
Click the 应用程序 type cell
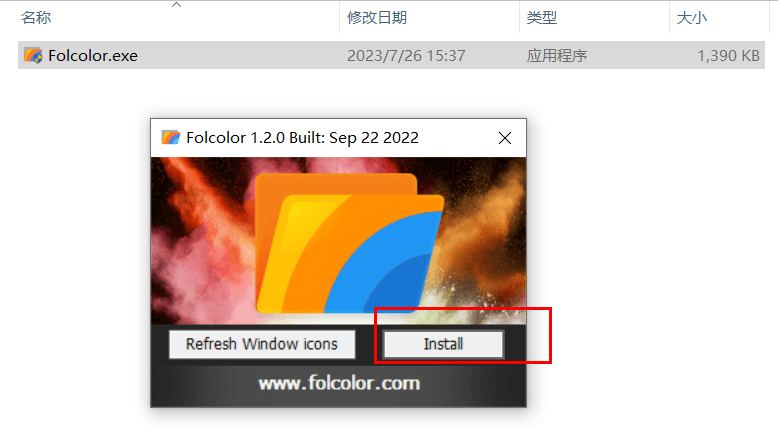(x=557, y=56)
